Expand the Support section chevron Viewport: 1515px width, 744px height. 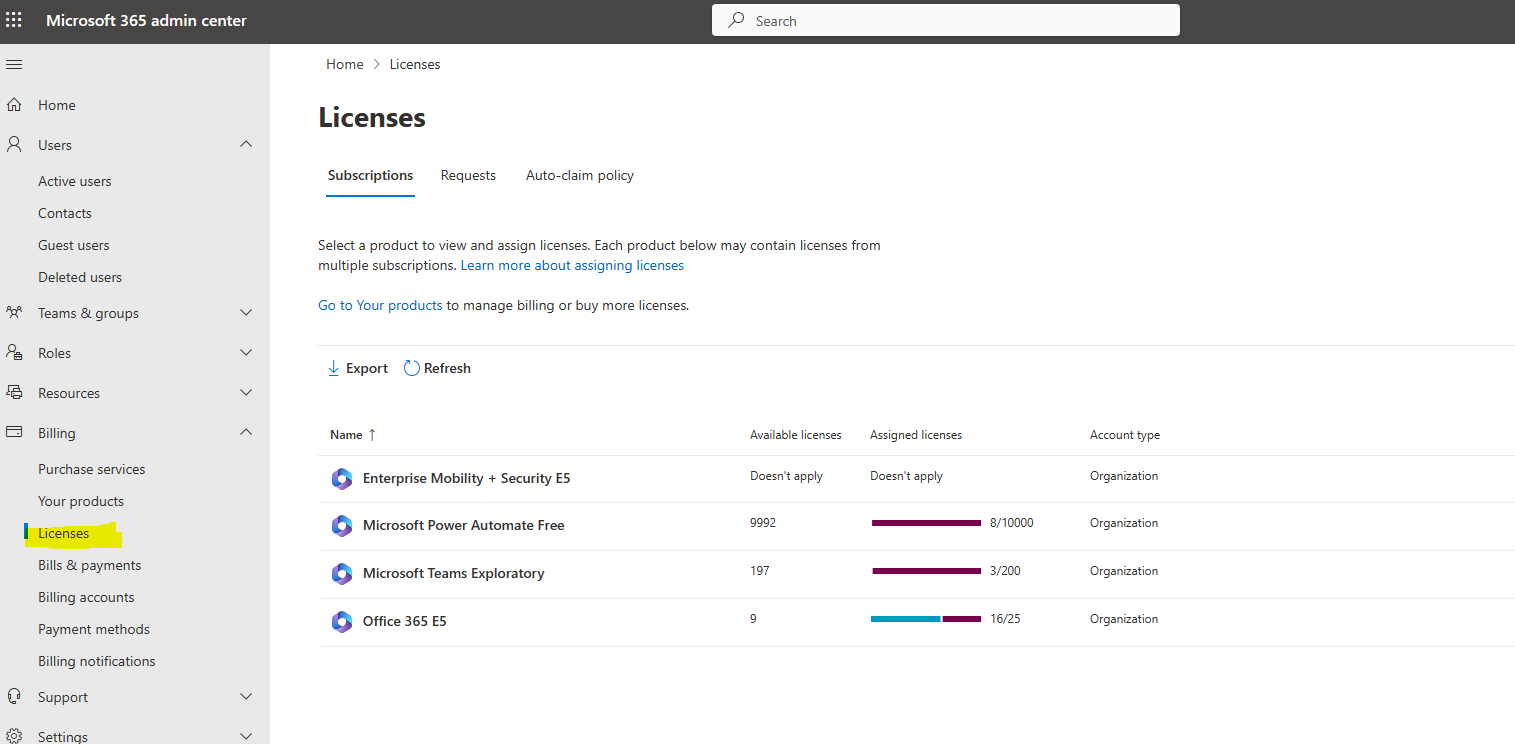(246, 696)
